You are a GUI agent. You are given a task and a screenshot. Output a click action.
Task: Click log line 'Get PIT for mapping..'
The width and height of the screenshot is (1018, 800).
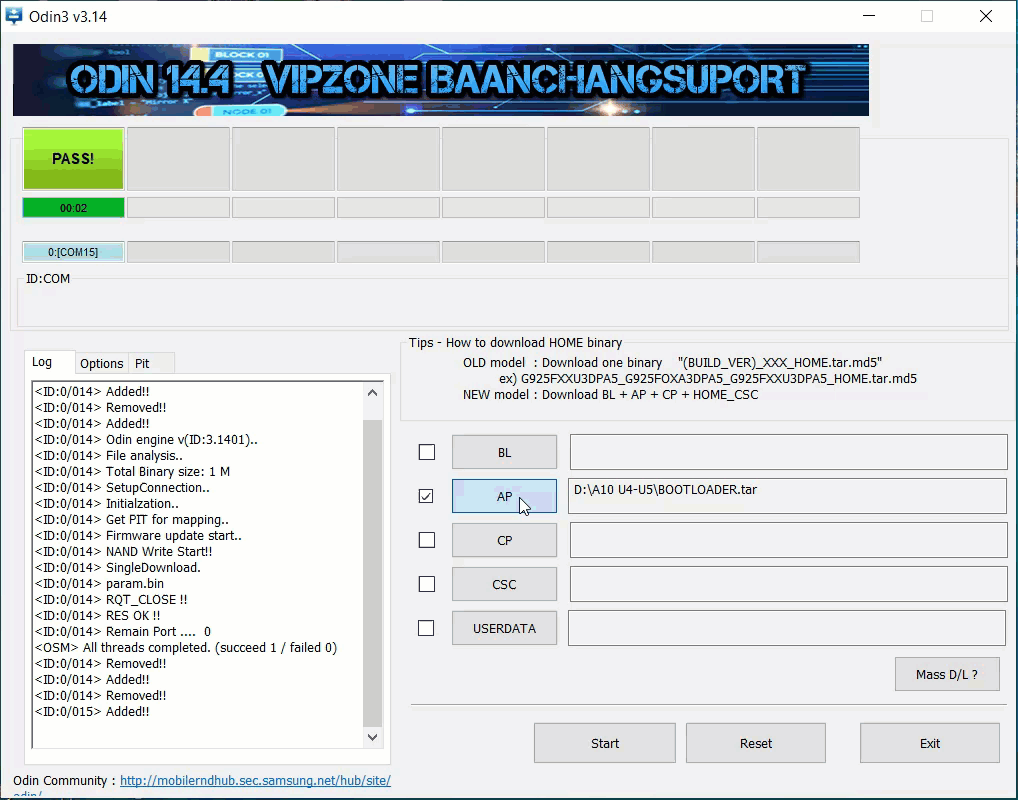coord(132,519)
